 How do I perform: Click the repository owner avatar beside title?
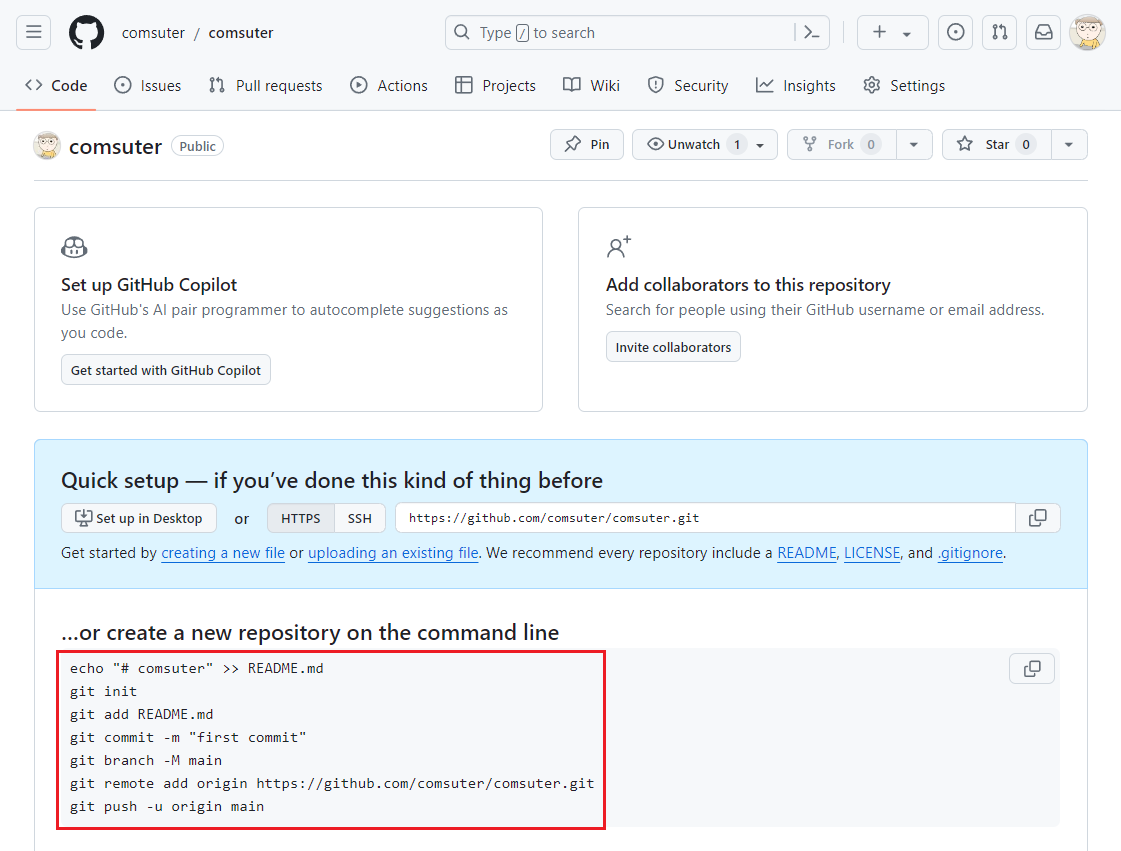[47, 145]
